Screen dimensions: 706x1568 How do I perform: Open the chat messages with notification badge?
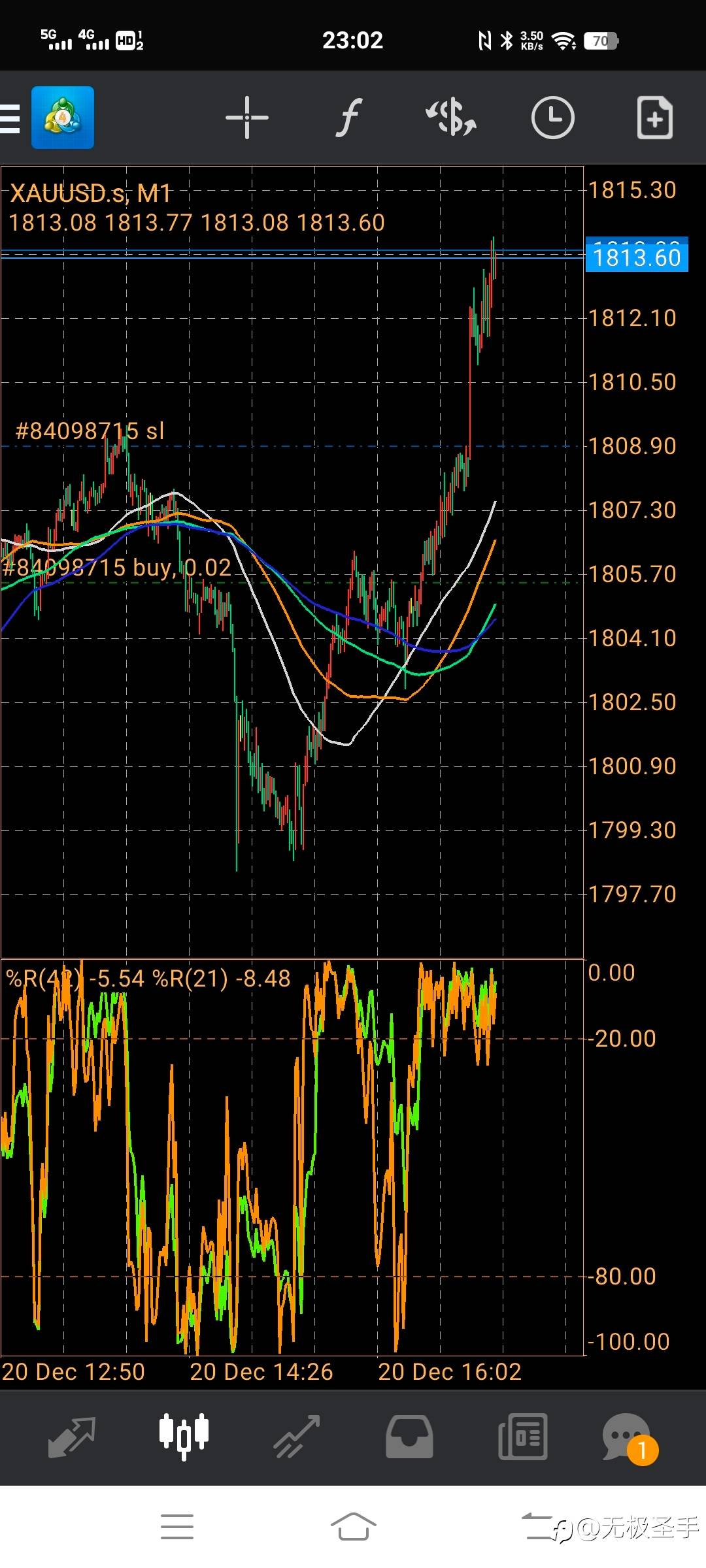pos(629,1438)
